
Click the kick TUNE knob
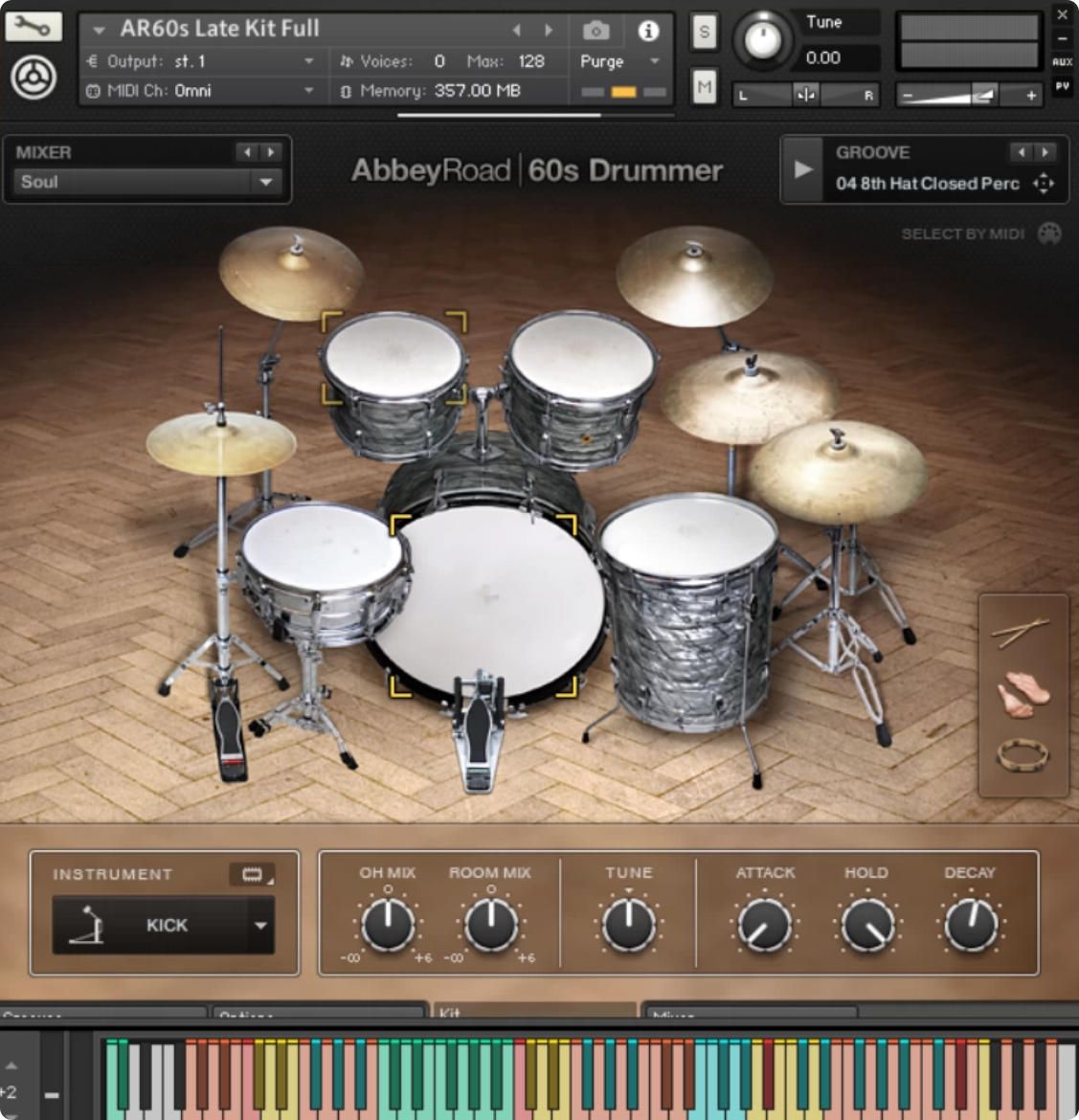coord(628,925)
